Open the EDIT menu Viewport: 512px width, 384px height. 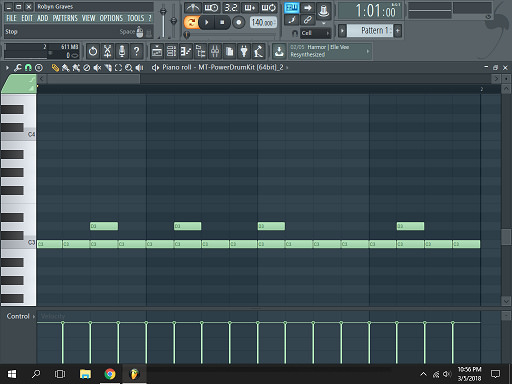click(x=27, y=18)
